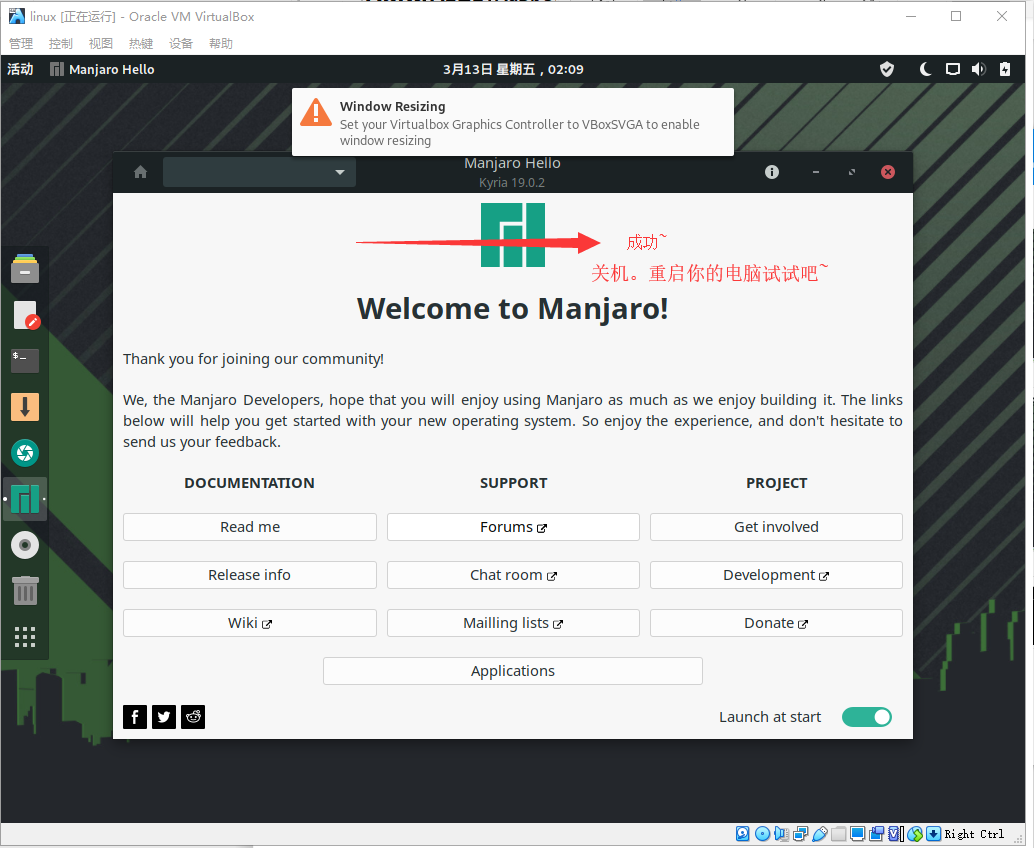
Task: Open the Manjaro Hello app menu in top bar
Action: pyautogui.click(x=102, y=69)
